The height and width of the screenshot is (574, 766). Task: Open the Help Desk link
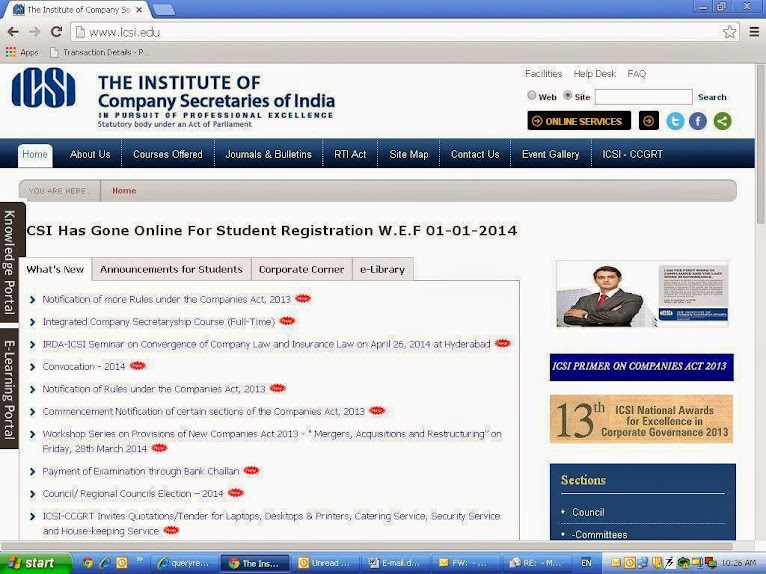[595, 74]
